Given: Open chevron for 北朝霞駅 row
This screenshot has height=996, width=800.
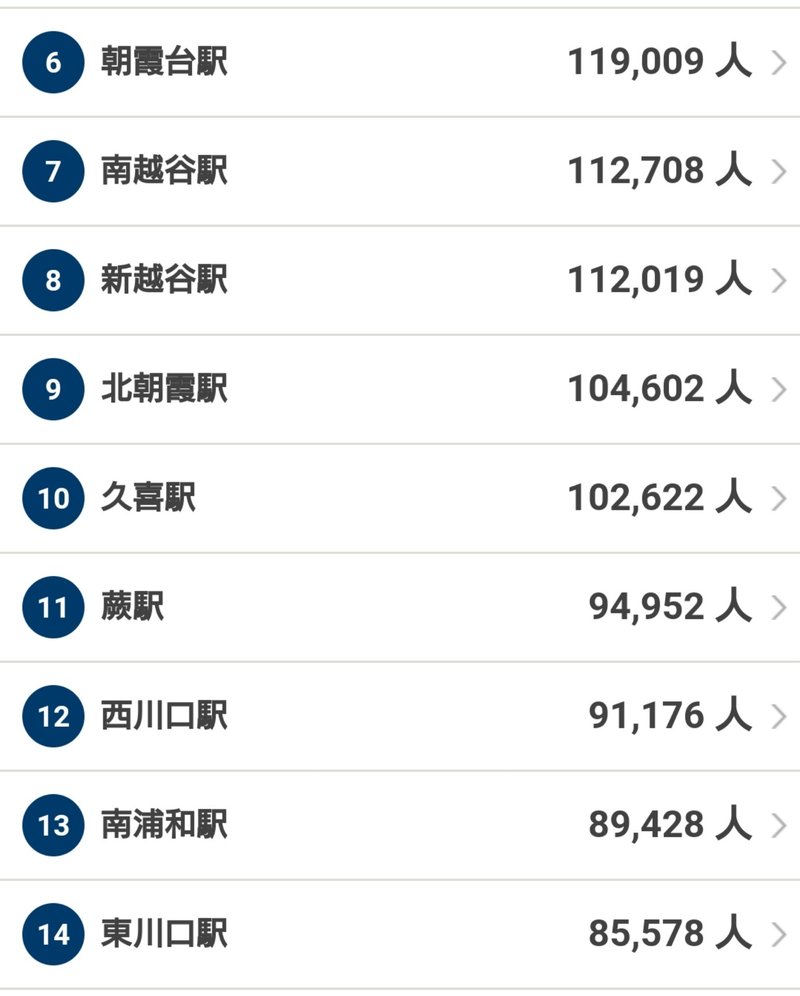Looking at the screenshot, I should [780, 389].
